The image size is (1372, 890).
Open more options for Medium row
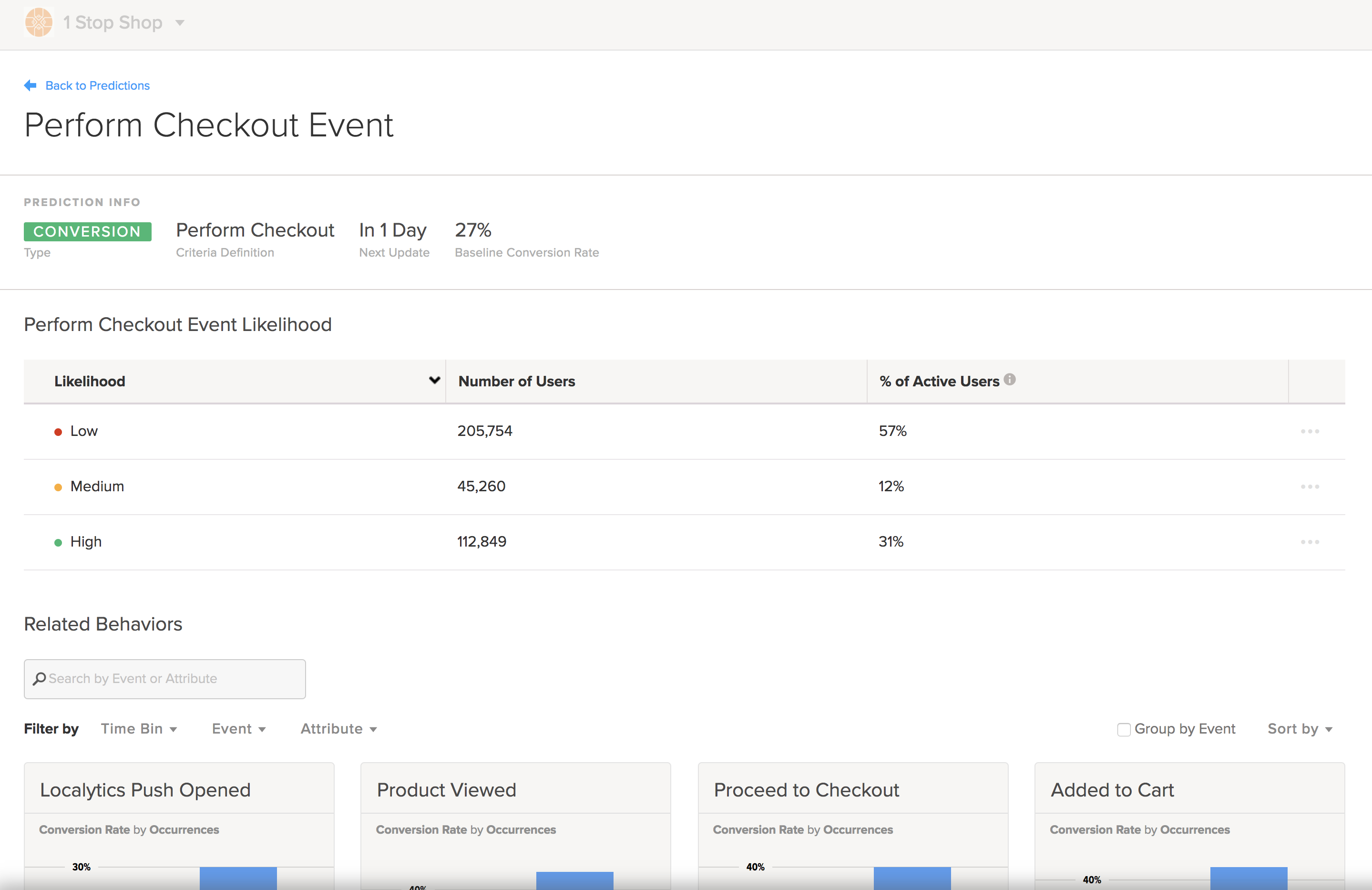tap(1310, 487)
